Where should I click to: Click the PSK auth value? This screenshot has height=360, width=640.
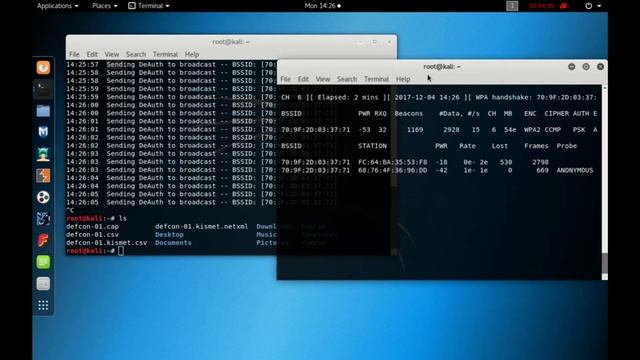[x=579, y=130]
